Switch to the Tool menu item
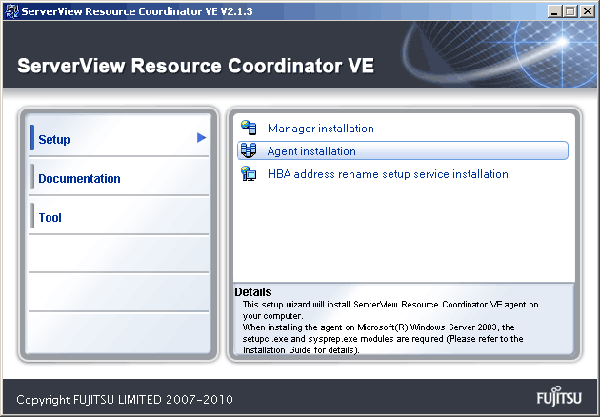 click(119, 215)
